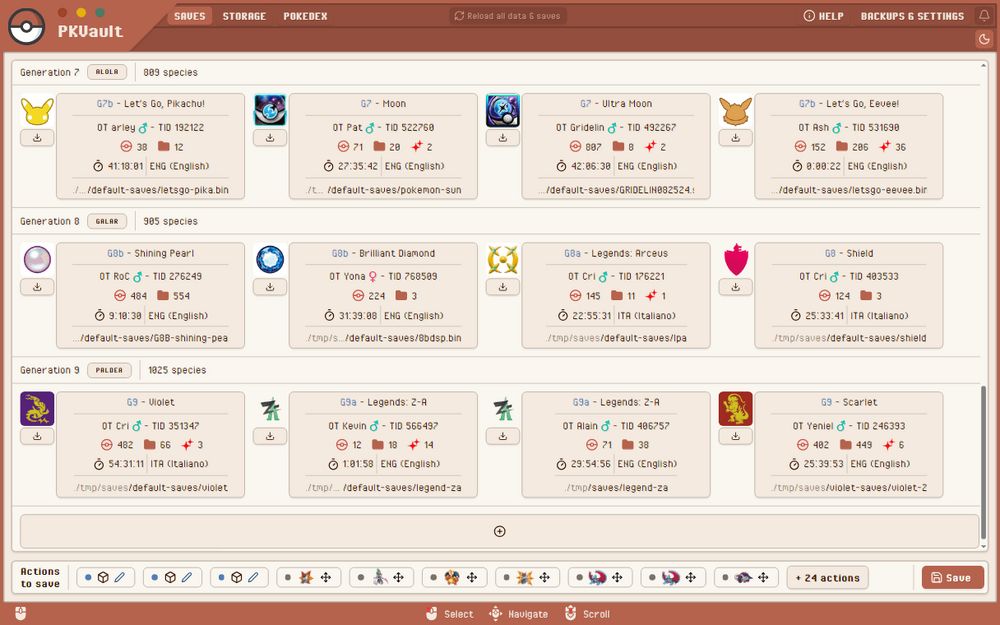Open the G7 - Ultra Moon card title
Image resolution: width=1000 pixels, height=625 pixels.
tap(616, 103)
